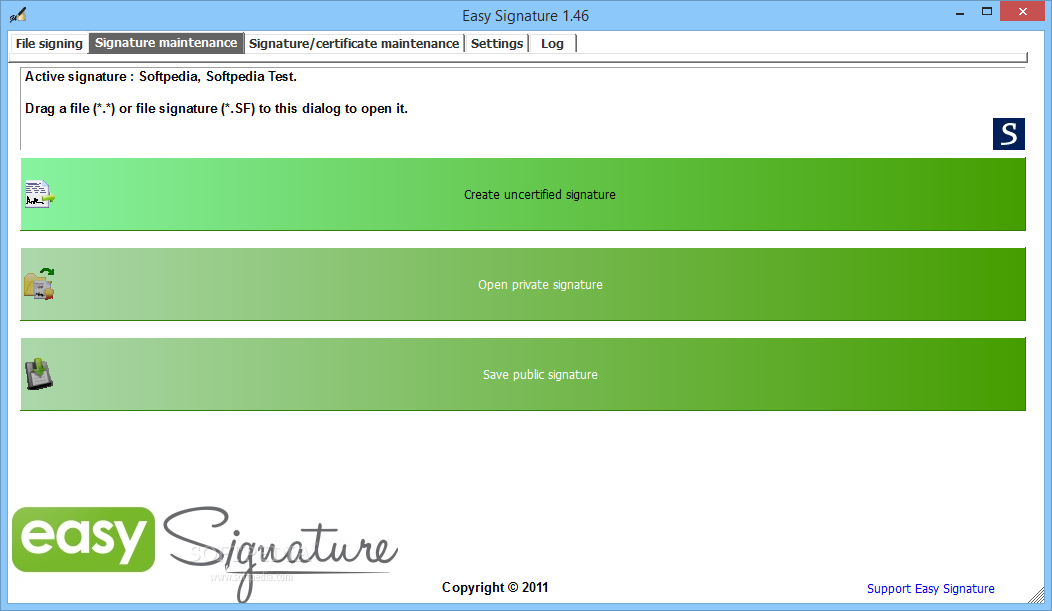The width and height of the screenshot is (1052, 611).
Task: Click the folder icon on the Open private signature button
Action: (x=40, y=284)
